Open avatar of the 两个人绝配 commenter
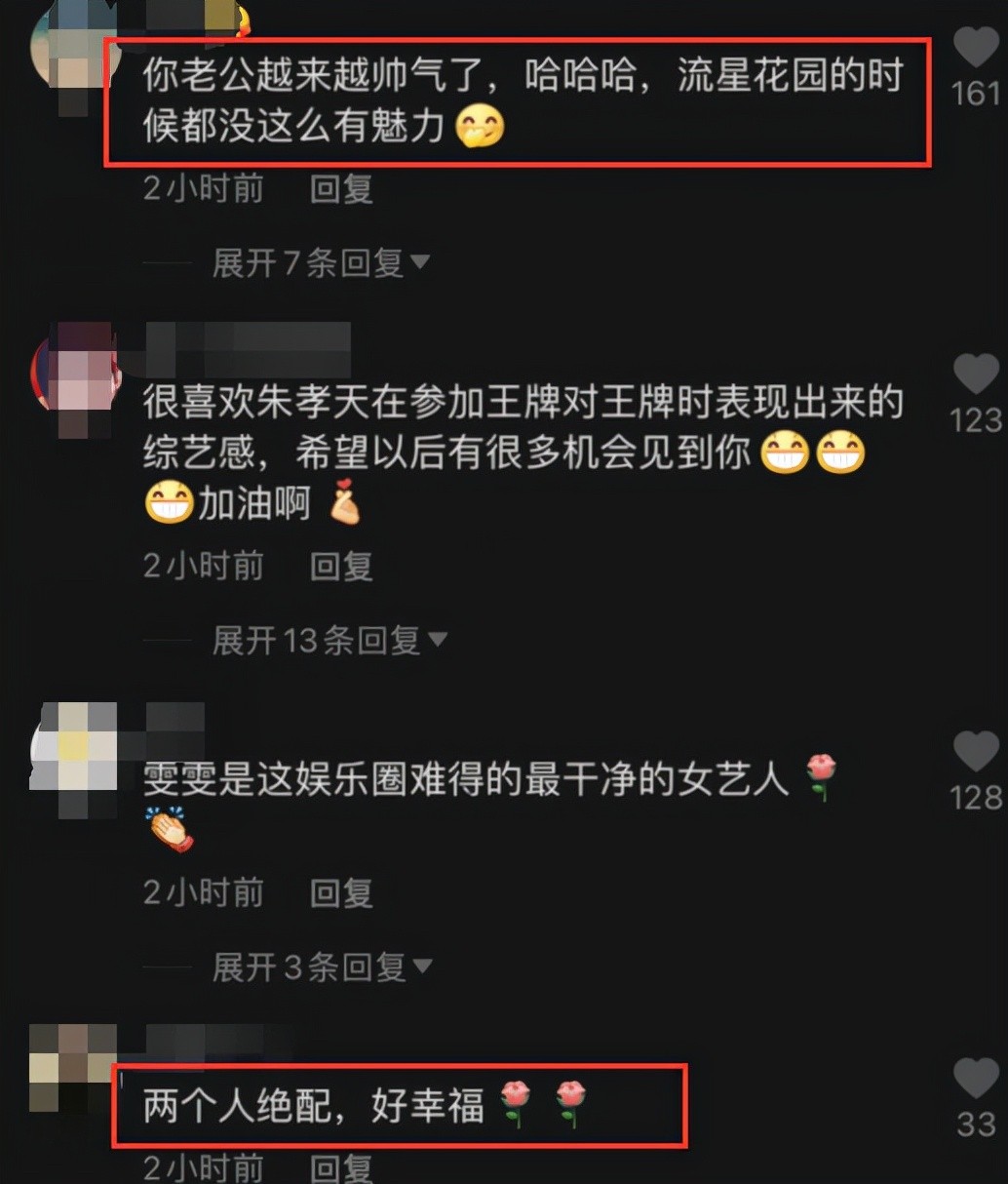 click(x=72, y=1066)
